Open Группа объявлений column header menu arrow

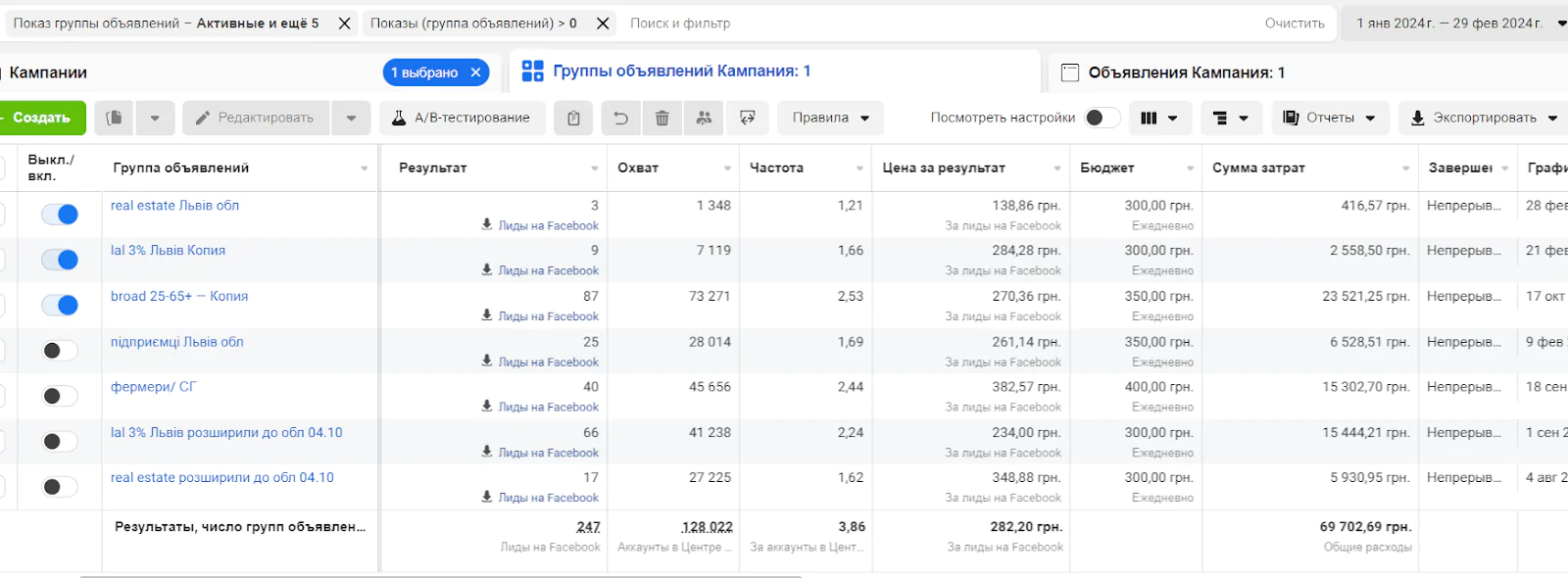tap(365, 169)
